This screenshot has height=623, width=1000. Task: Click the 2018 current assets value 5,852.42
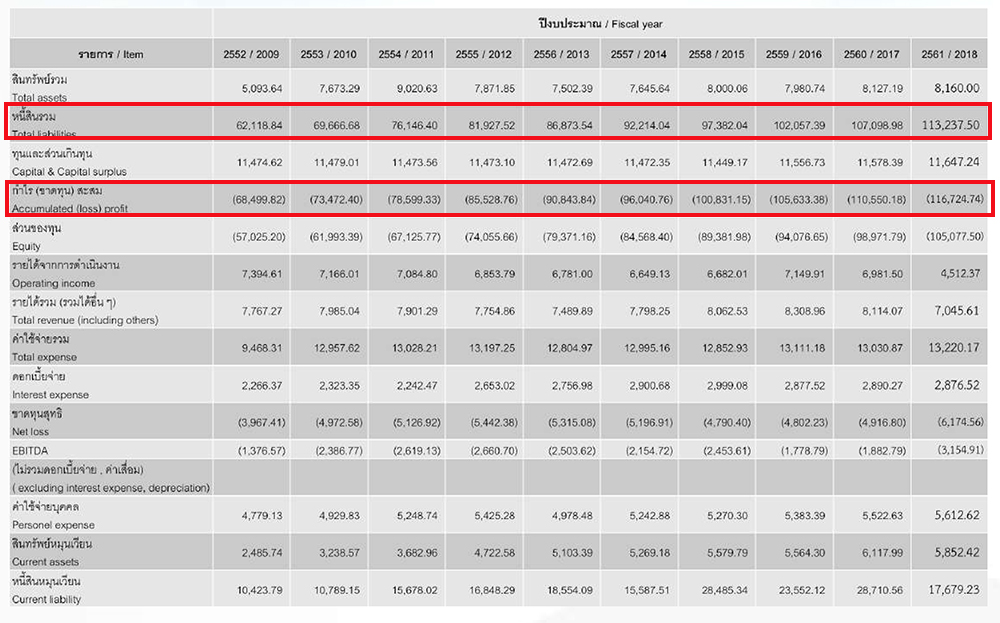[952, 553]
